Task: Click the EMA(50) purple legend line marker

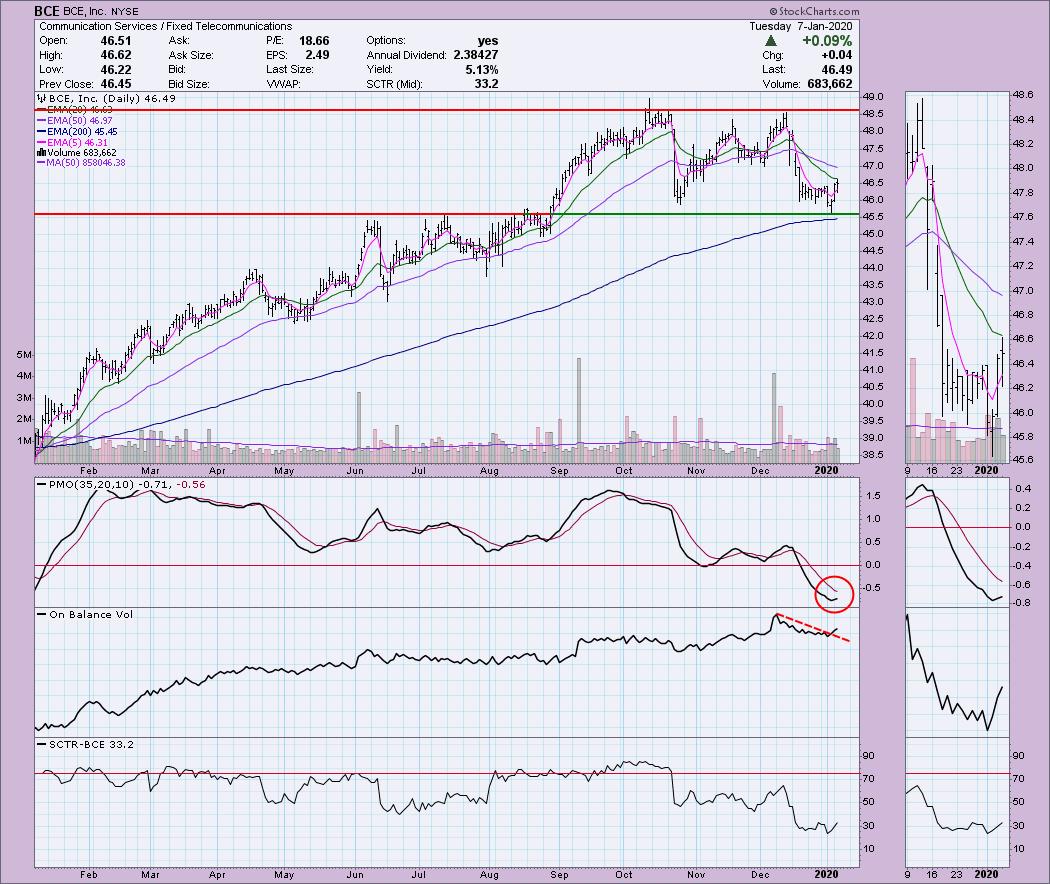Action: (x=42, y=121)
